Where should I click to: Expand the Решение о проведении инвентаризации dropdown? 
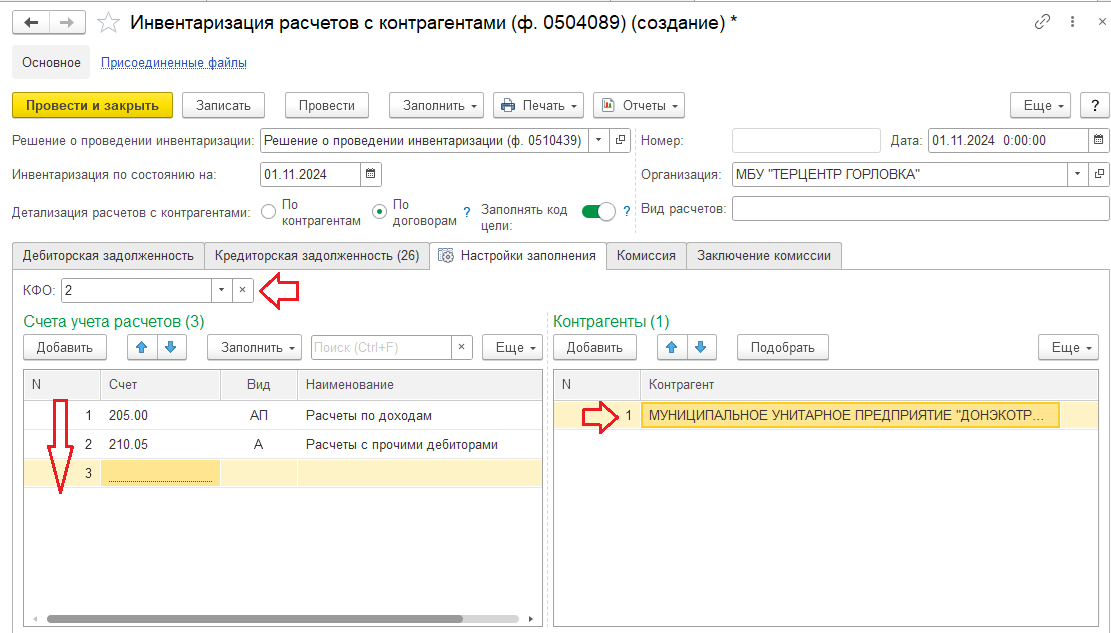point(599,140)
